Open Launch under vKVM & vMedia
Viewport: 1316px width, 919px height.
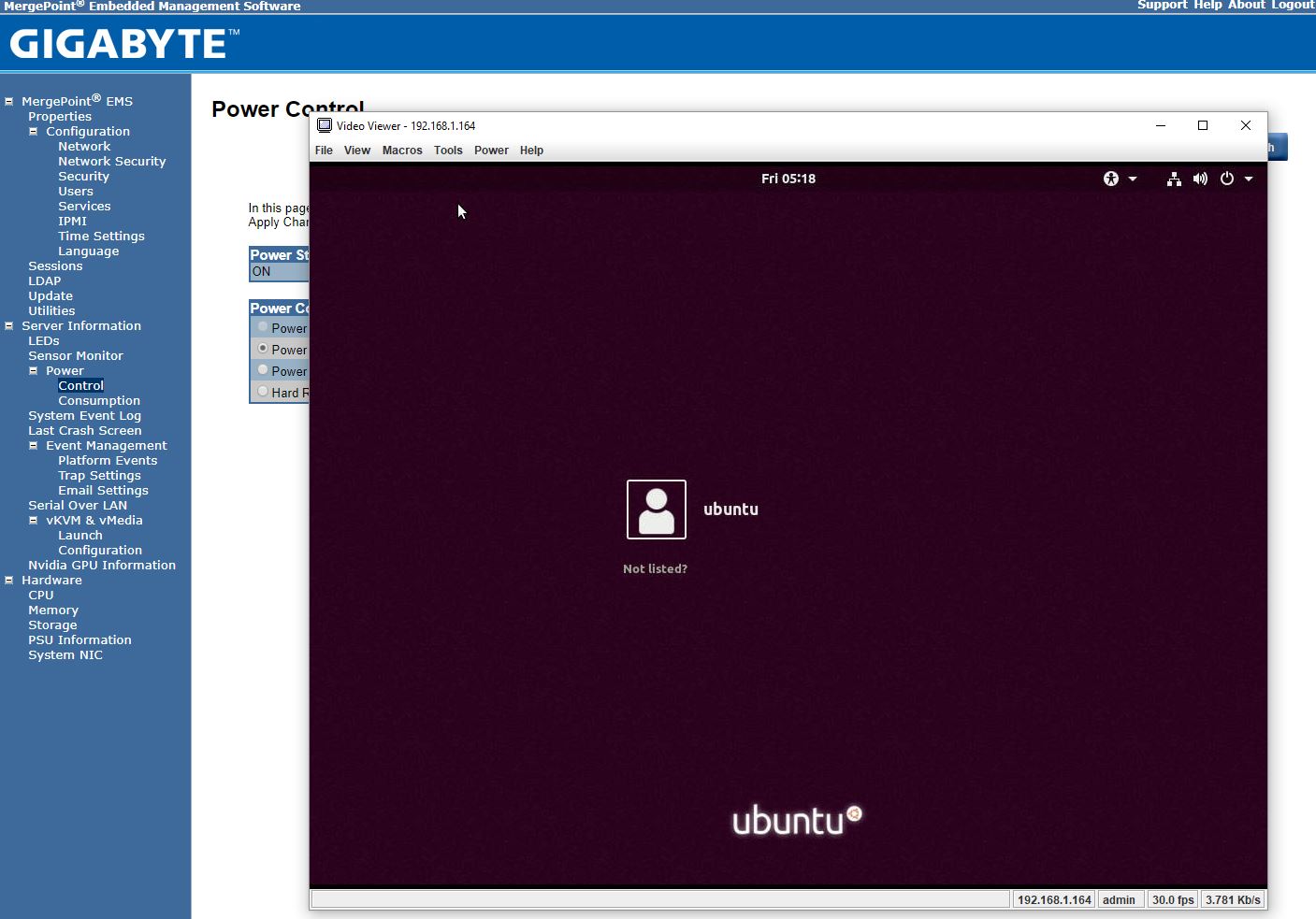[x=80, y=536]
